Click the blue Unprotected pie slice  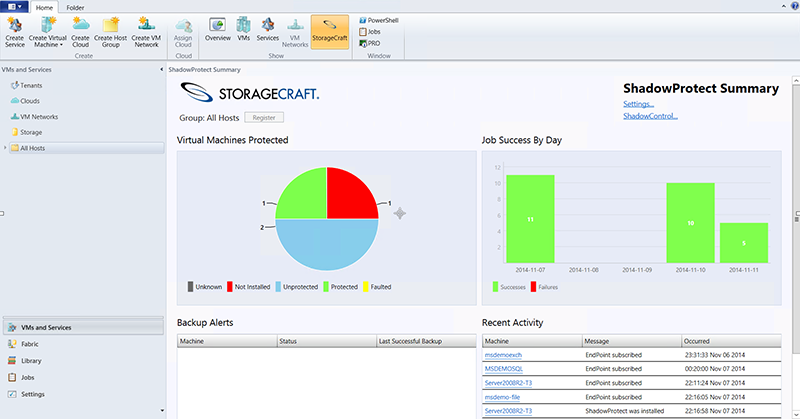[327, 245]
